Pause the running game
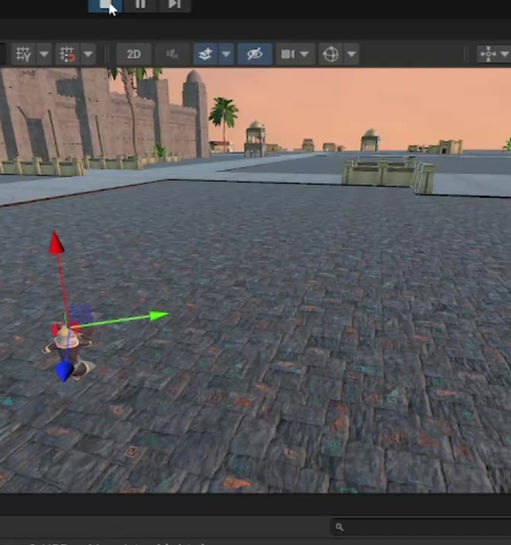This screenshot has height=545, width=511. [140, 5]
